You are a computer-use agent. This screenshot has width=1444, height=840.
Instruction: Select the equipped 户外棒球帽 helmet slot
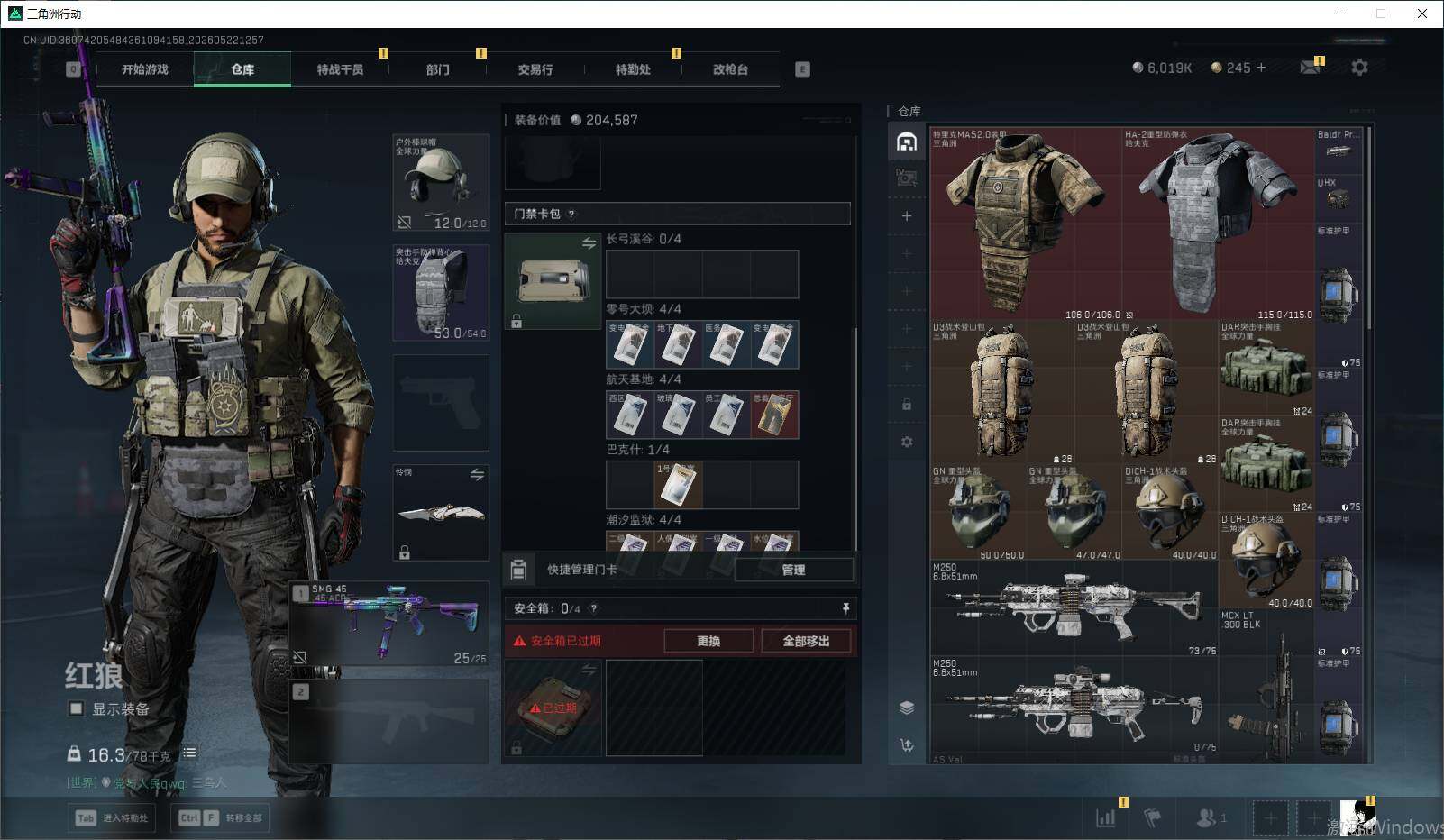[441, 183]
